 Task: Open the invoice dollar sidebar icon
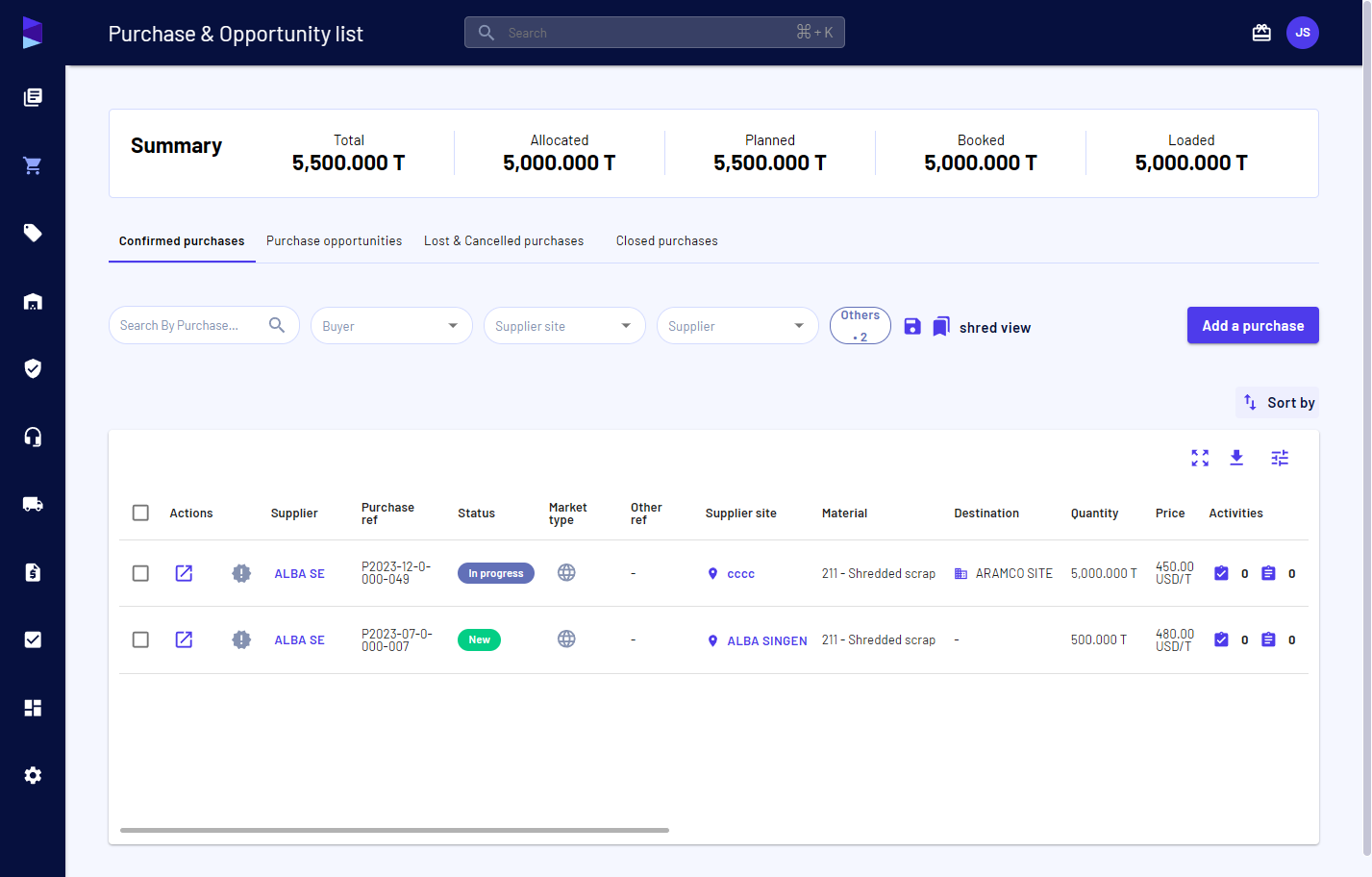(33, 572)
